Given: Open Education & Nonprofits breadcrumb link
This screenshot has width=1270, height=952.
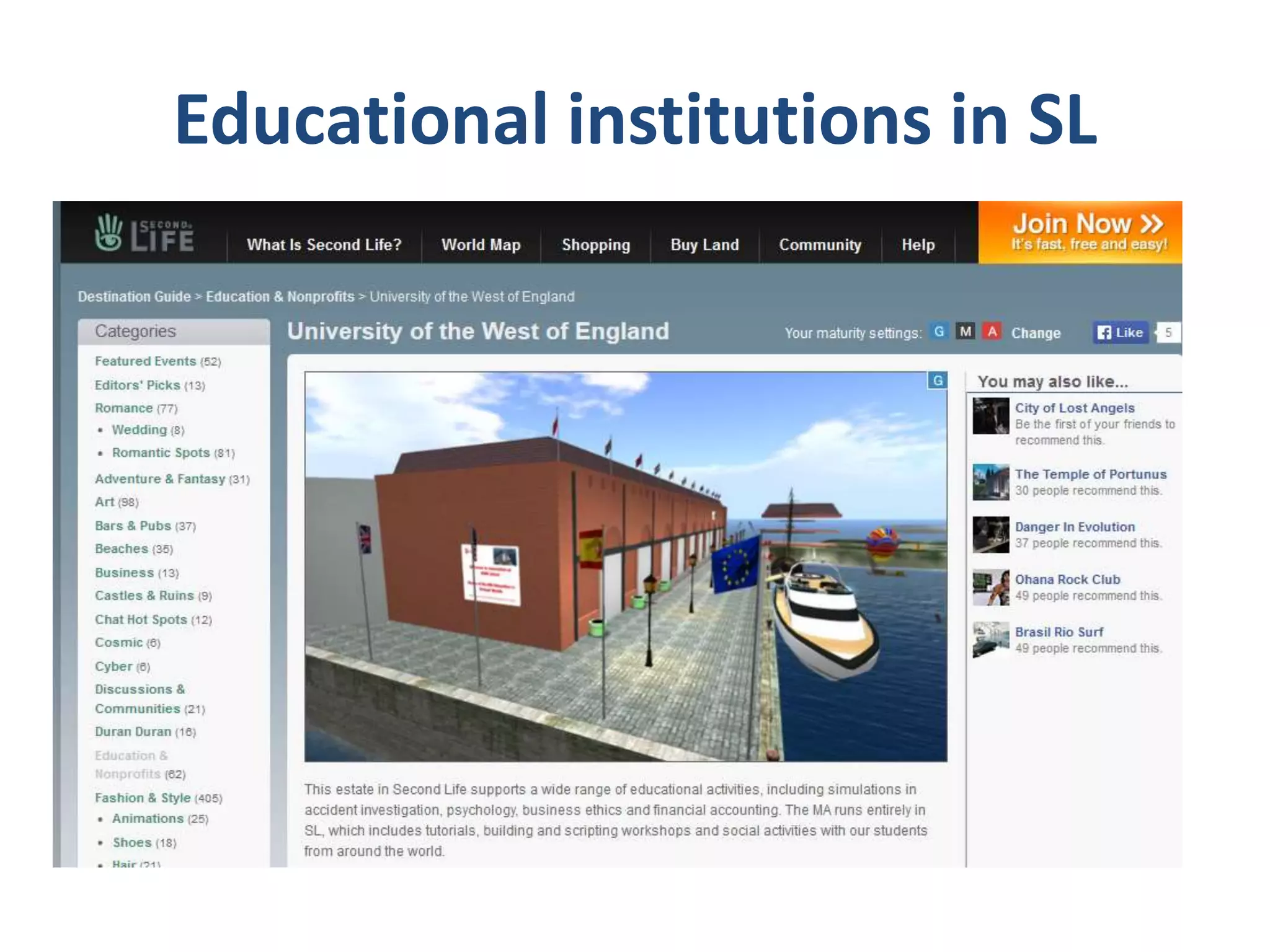Looking at the screenshot, I should [x=280, y=297].
